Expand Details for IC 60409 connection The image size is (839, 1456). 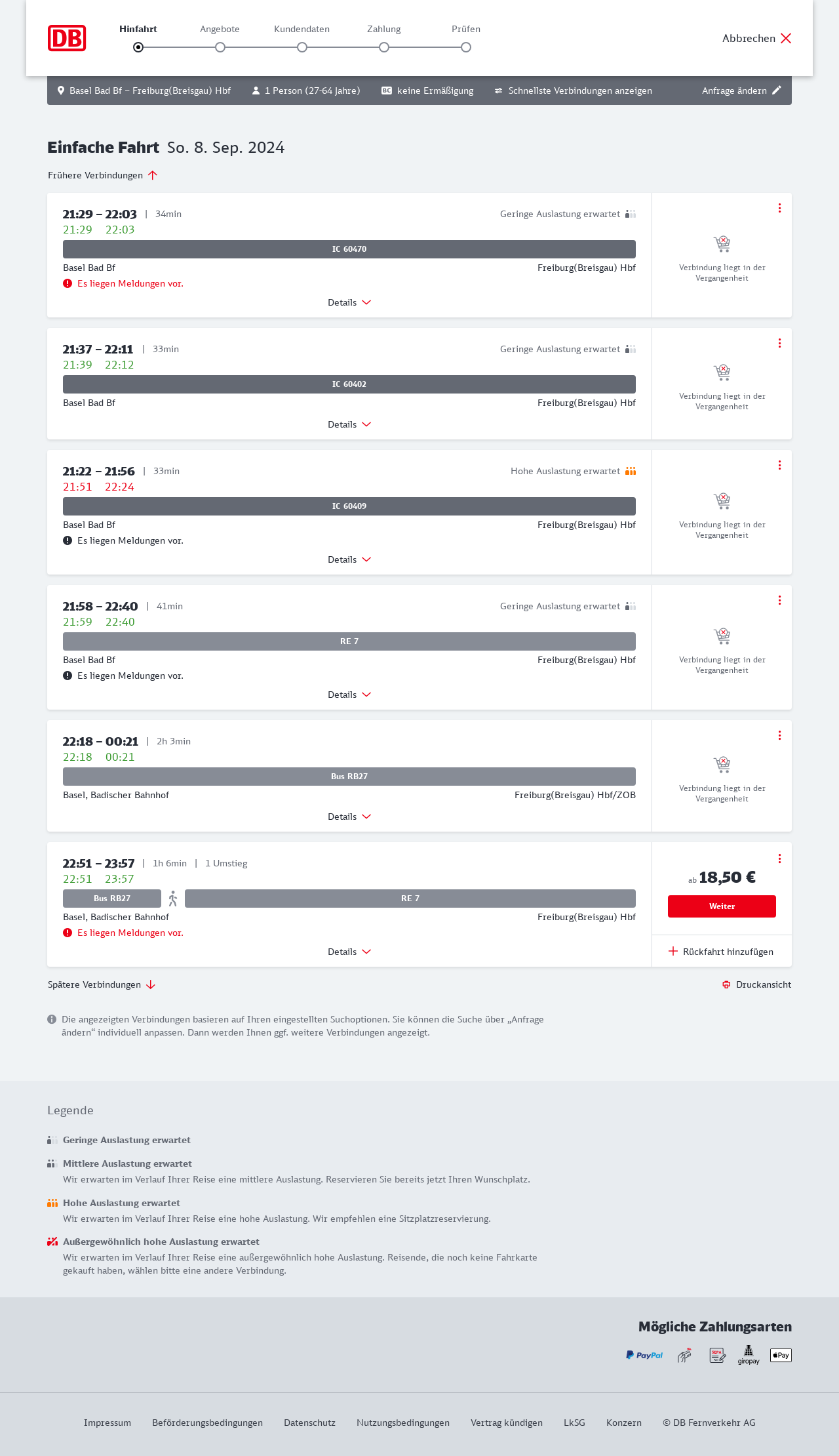click(349, 559)
